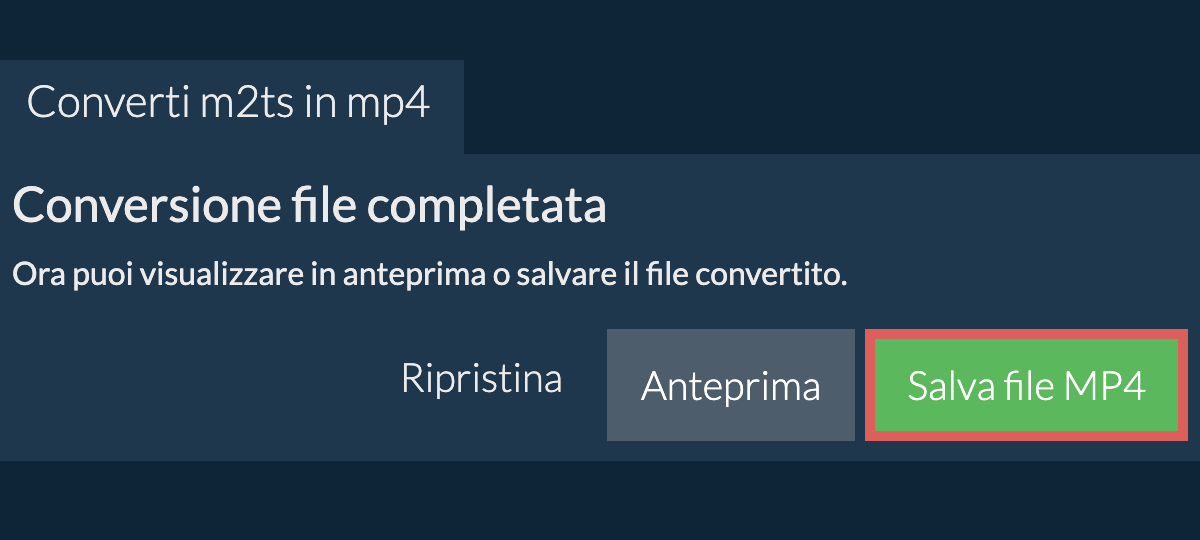Select the Converti m2ts in mp4 tab
This screenshot has height=540, width=1200.
tap(229, 103)
